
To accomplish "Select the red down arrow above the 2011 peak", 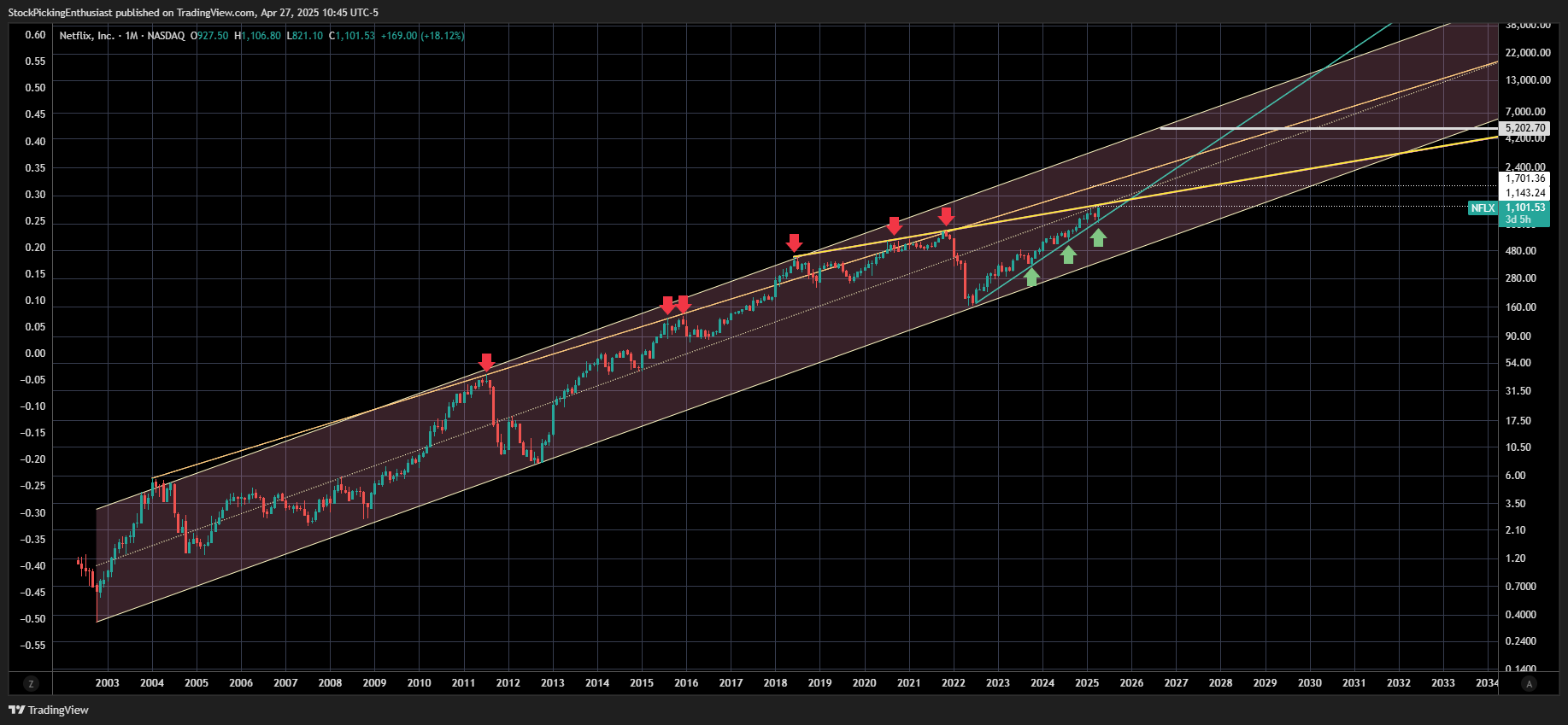I will (486, 362).
